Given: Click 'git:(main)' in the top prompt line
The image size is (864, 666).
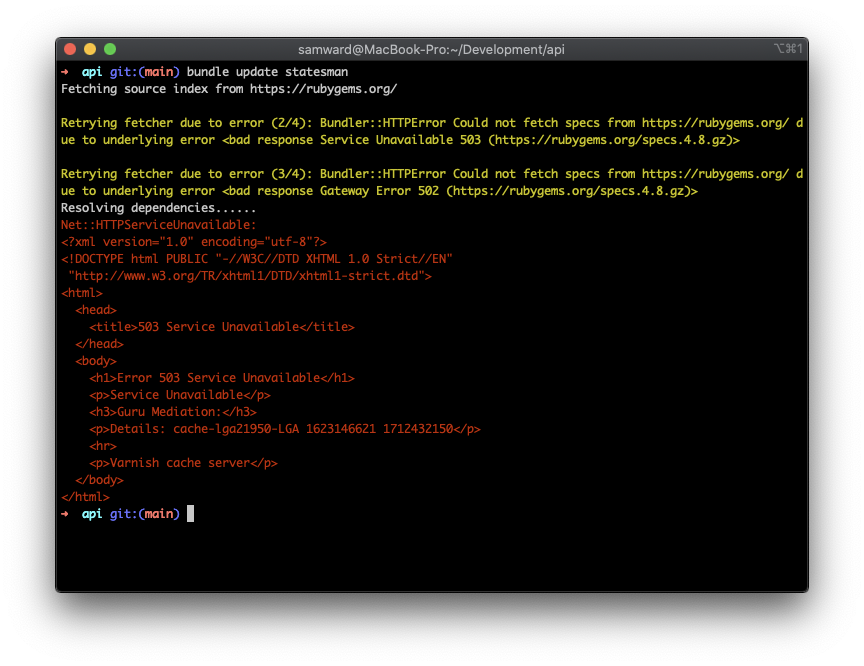Looking at the screenshot, I should pyautogui.click(x=144, y=72).
